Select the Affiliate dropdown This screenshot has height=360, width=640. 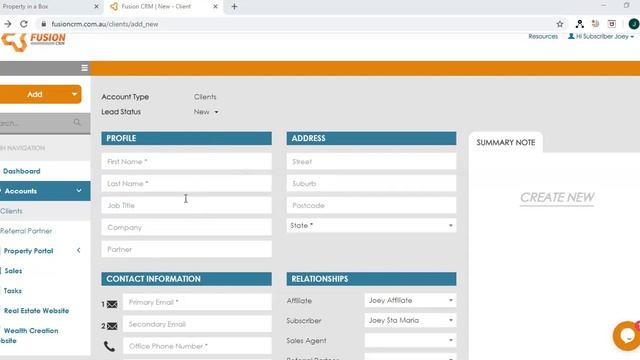click(410, 300)
